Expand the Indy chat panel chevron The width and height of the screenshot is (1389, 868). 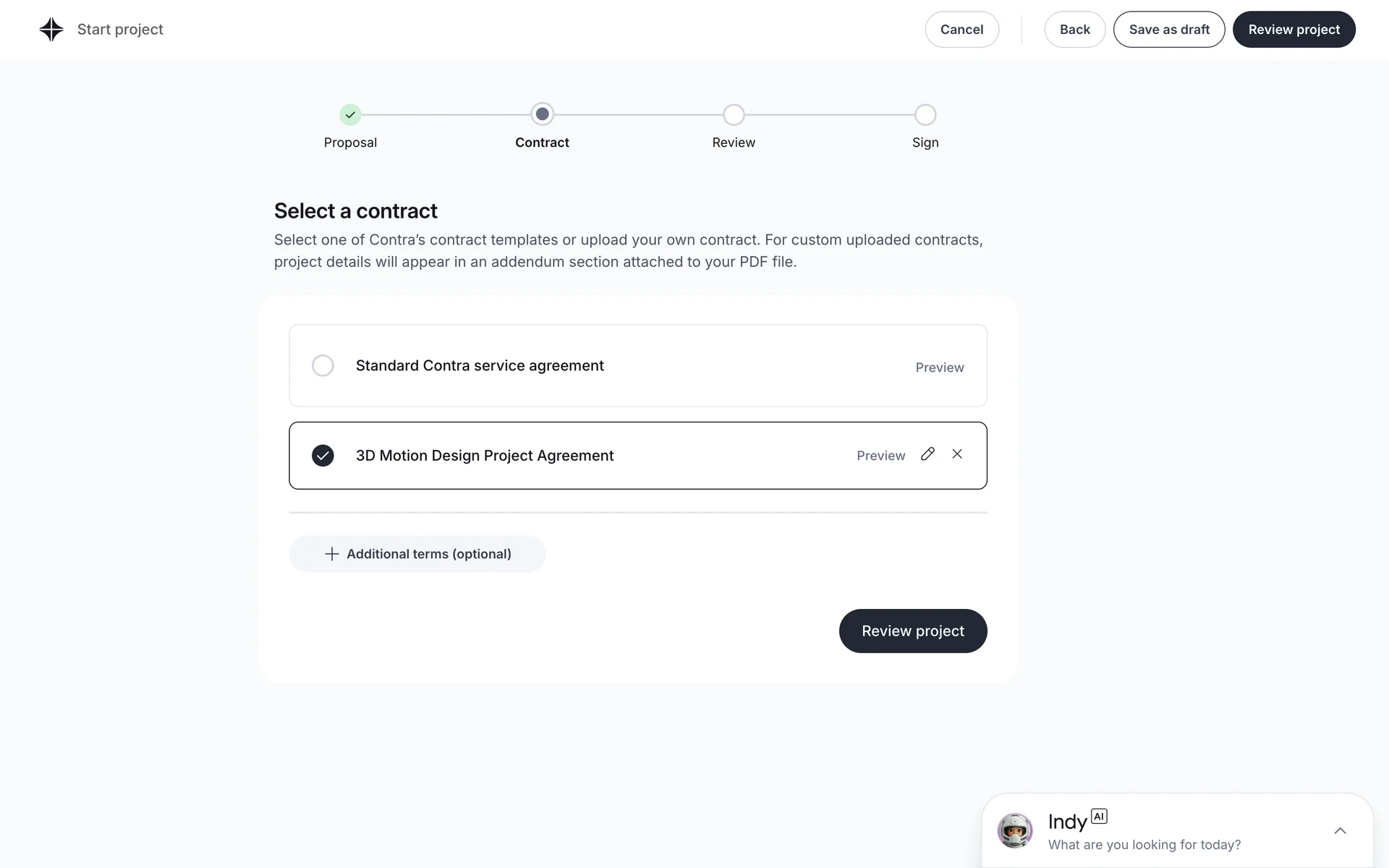1340,831
